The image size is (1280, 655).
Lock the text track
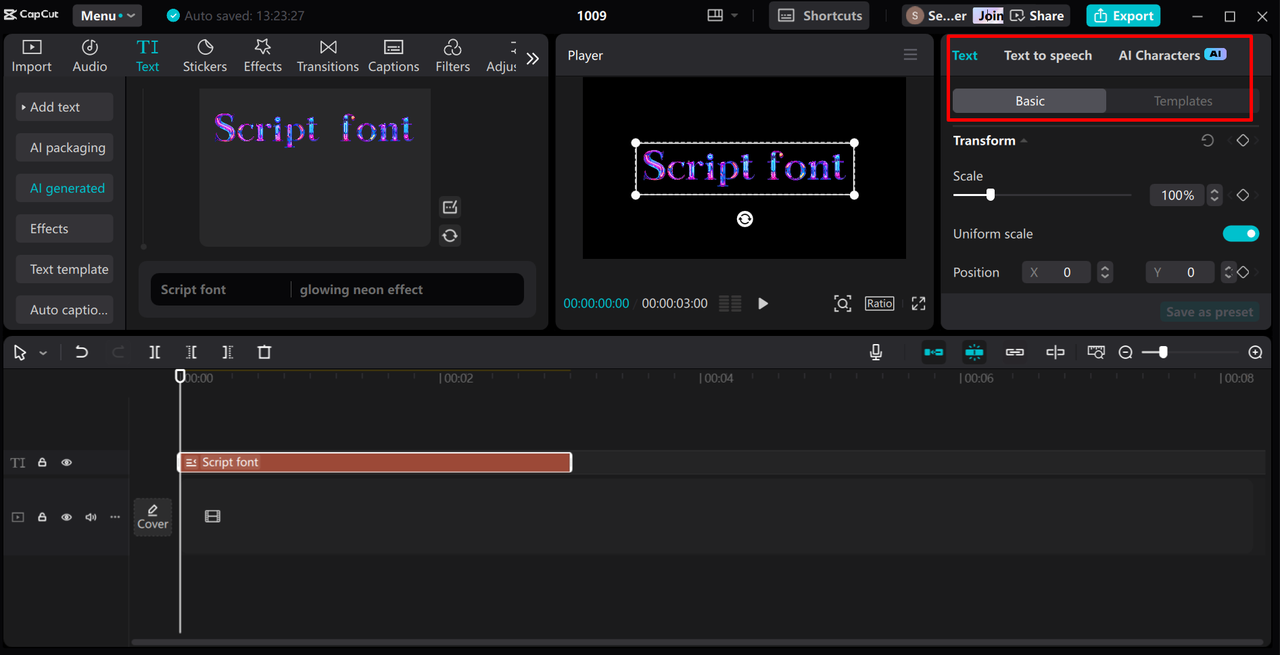click(x=42, y=463)
